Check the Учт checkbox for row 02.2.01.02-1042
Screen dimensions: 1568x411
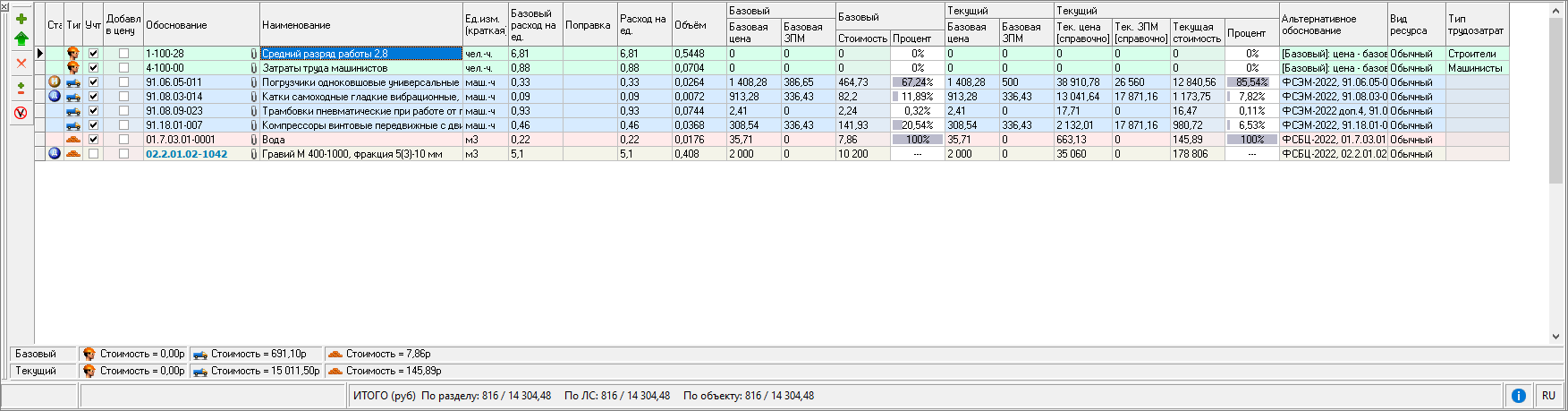[93, 154]
